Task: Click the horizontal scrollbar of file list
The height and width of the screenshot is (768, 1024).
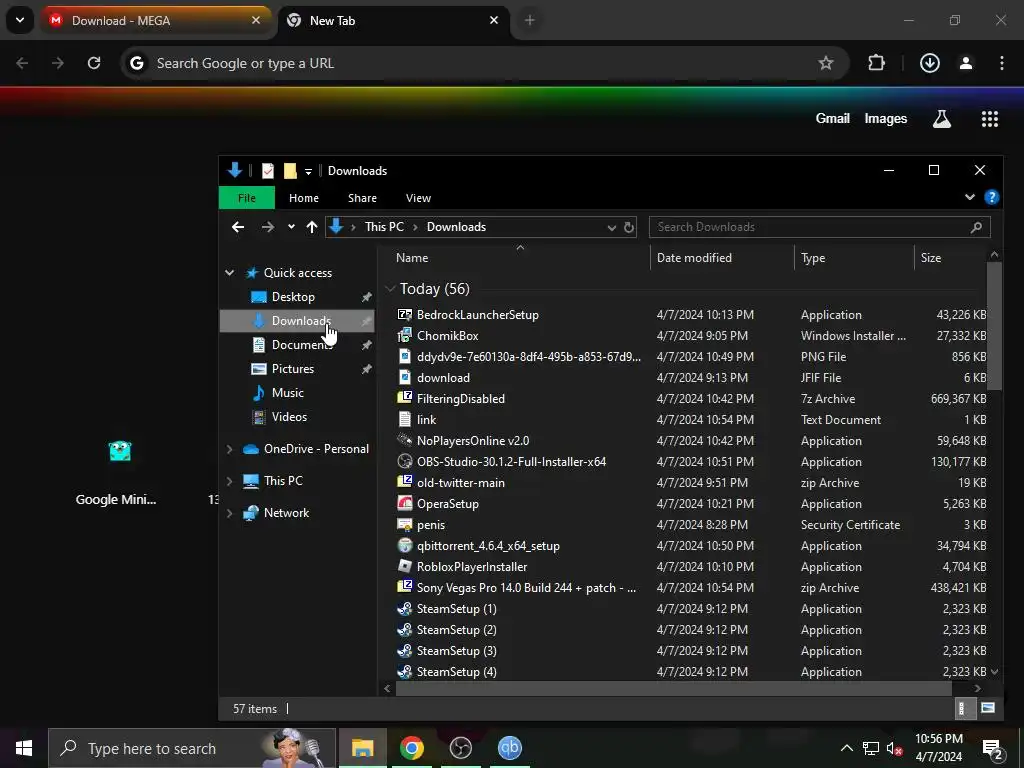Action: (x=673, y=688)
